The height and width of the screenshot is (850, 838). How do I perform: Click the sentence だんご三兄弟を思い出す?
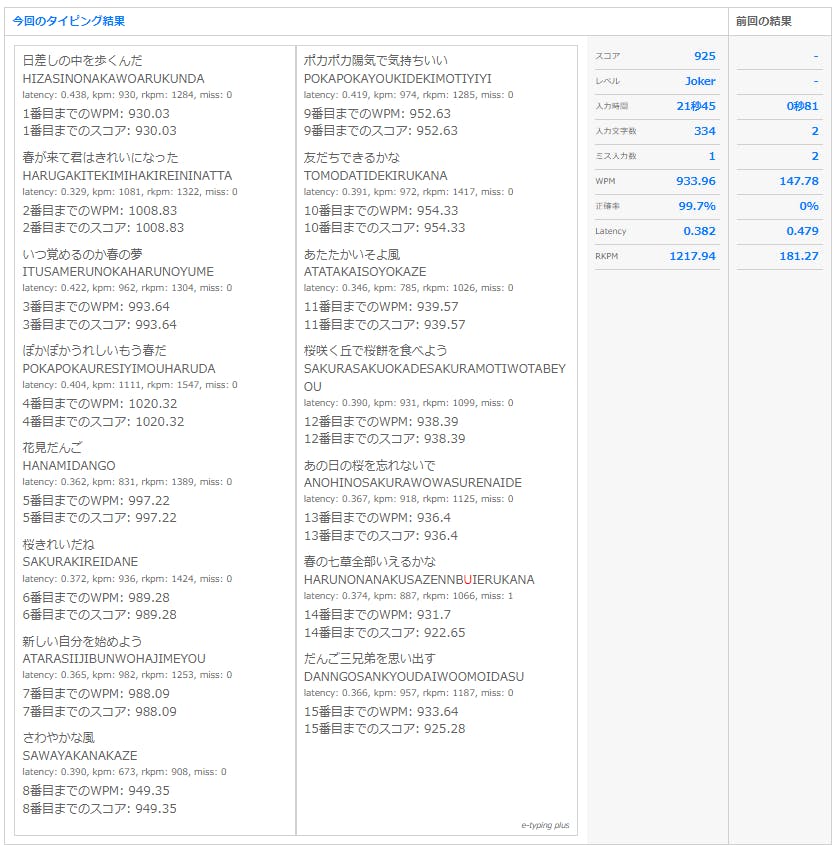point(370,658)
